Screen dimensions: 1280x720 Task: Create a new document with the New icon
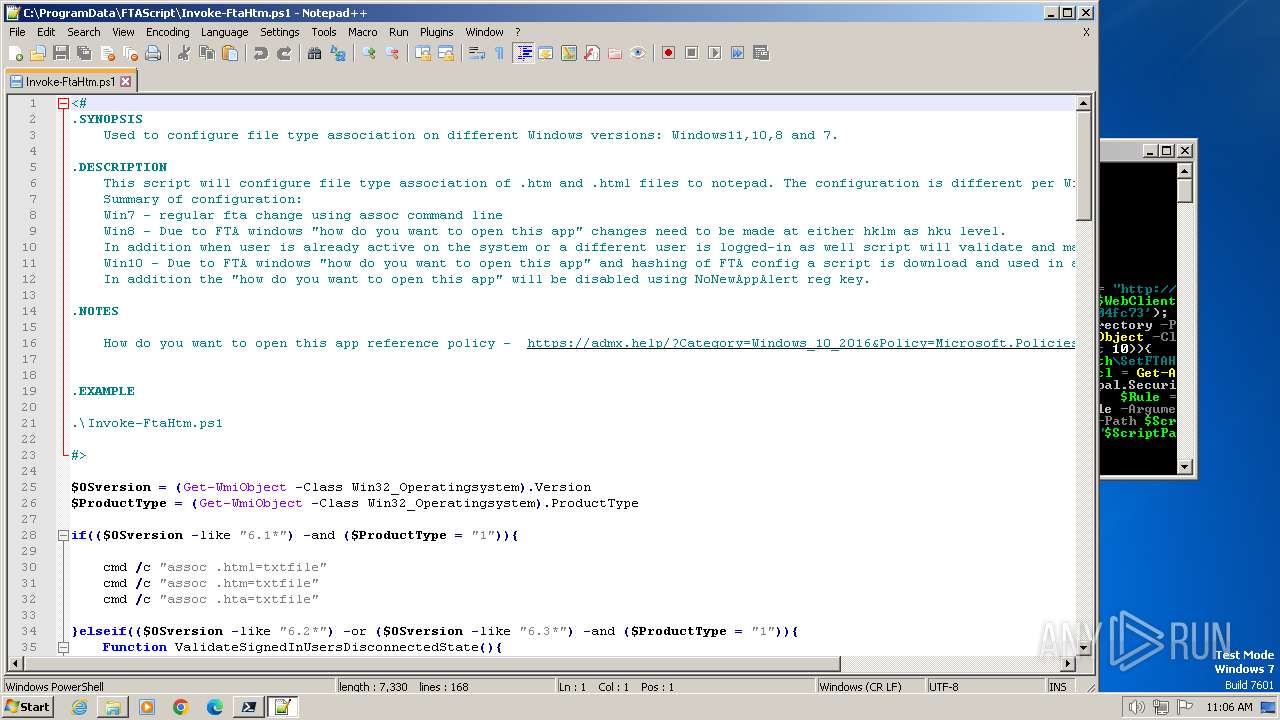click(17, 53)
